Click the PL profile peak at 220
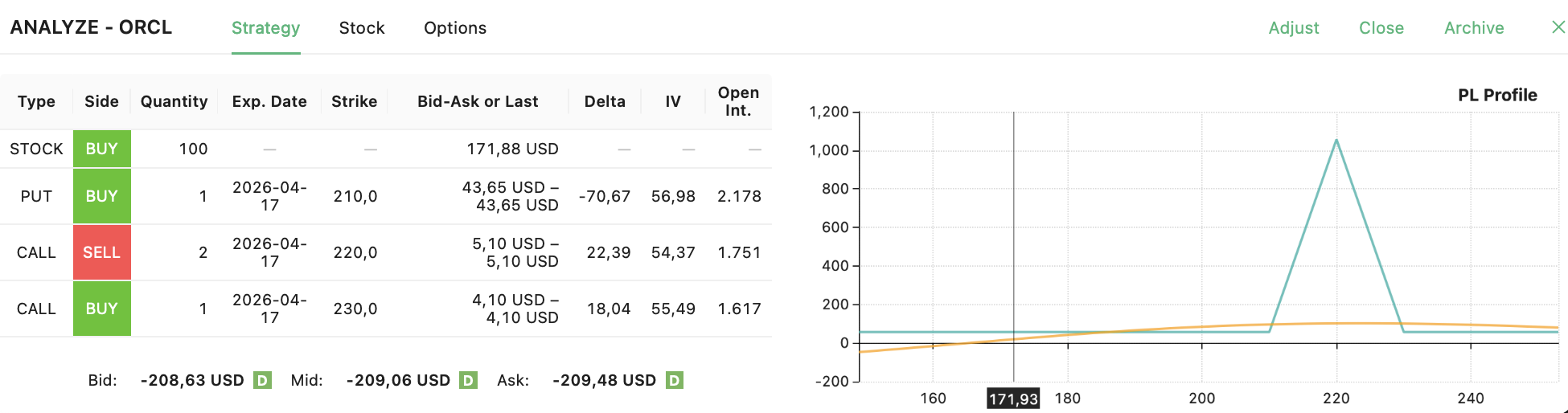 tap(1336, 141)
